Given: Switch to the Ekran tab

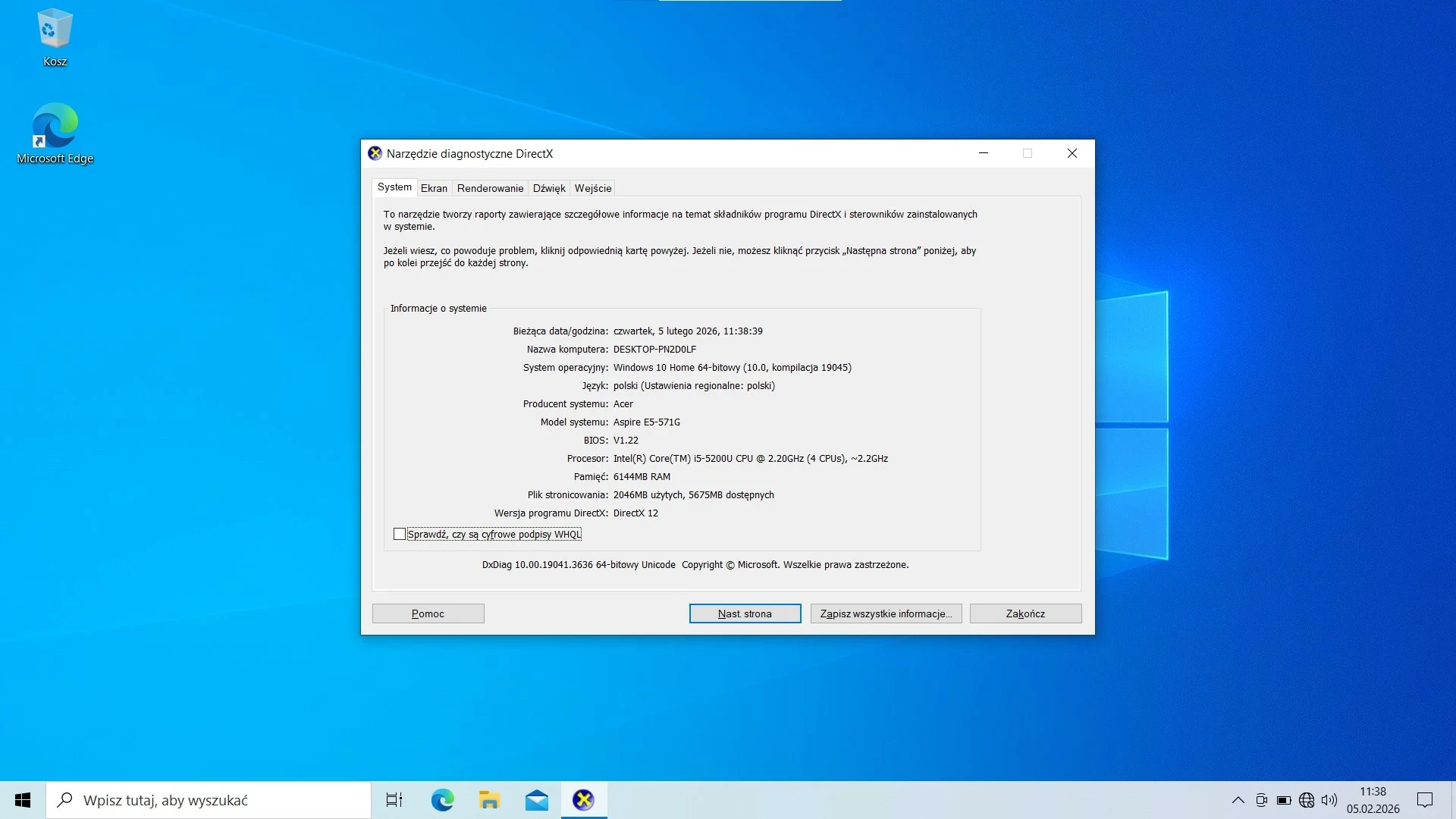Looking at the screenshot, I should [434, 187].
